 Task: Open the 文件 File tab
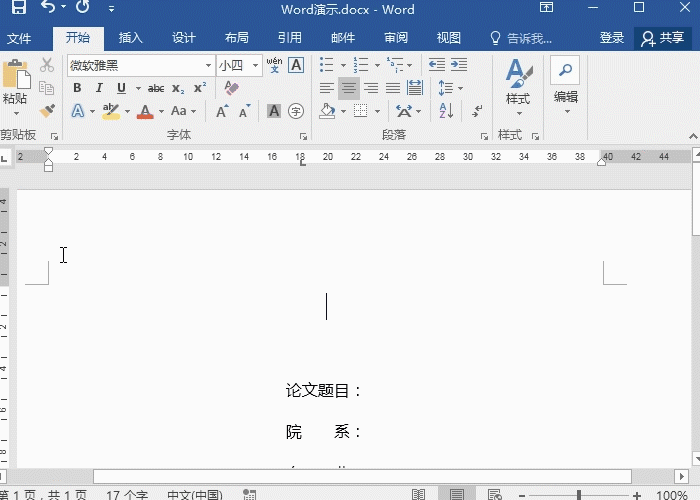tap(19, 38)
